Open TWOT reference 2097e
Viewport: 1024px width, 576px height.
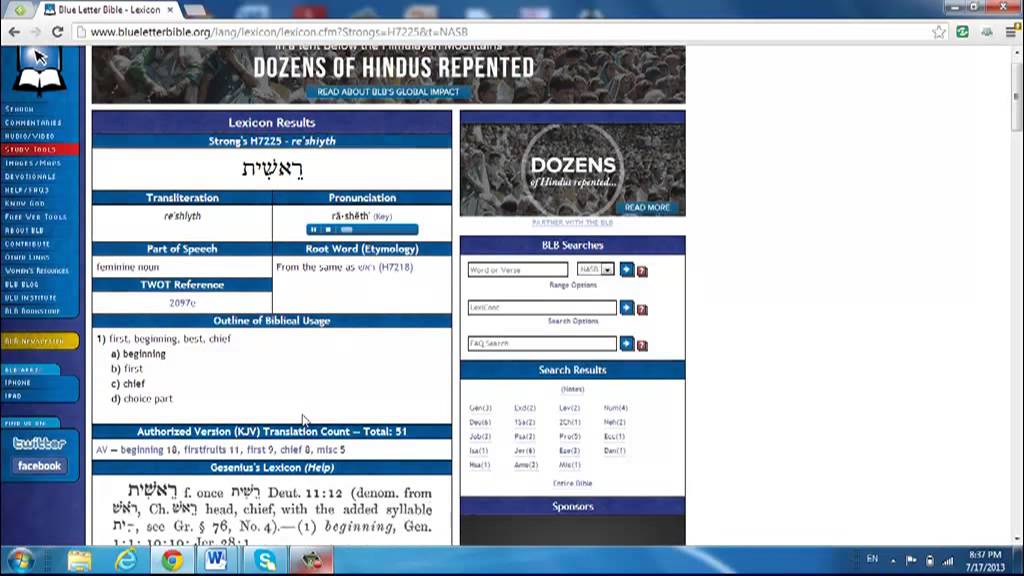(x=182, y=303)
